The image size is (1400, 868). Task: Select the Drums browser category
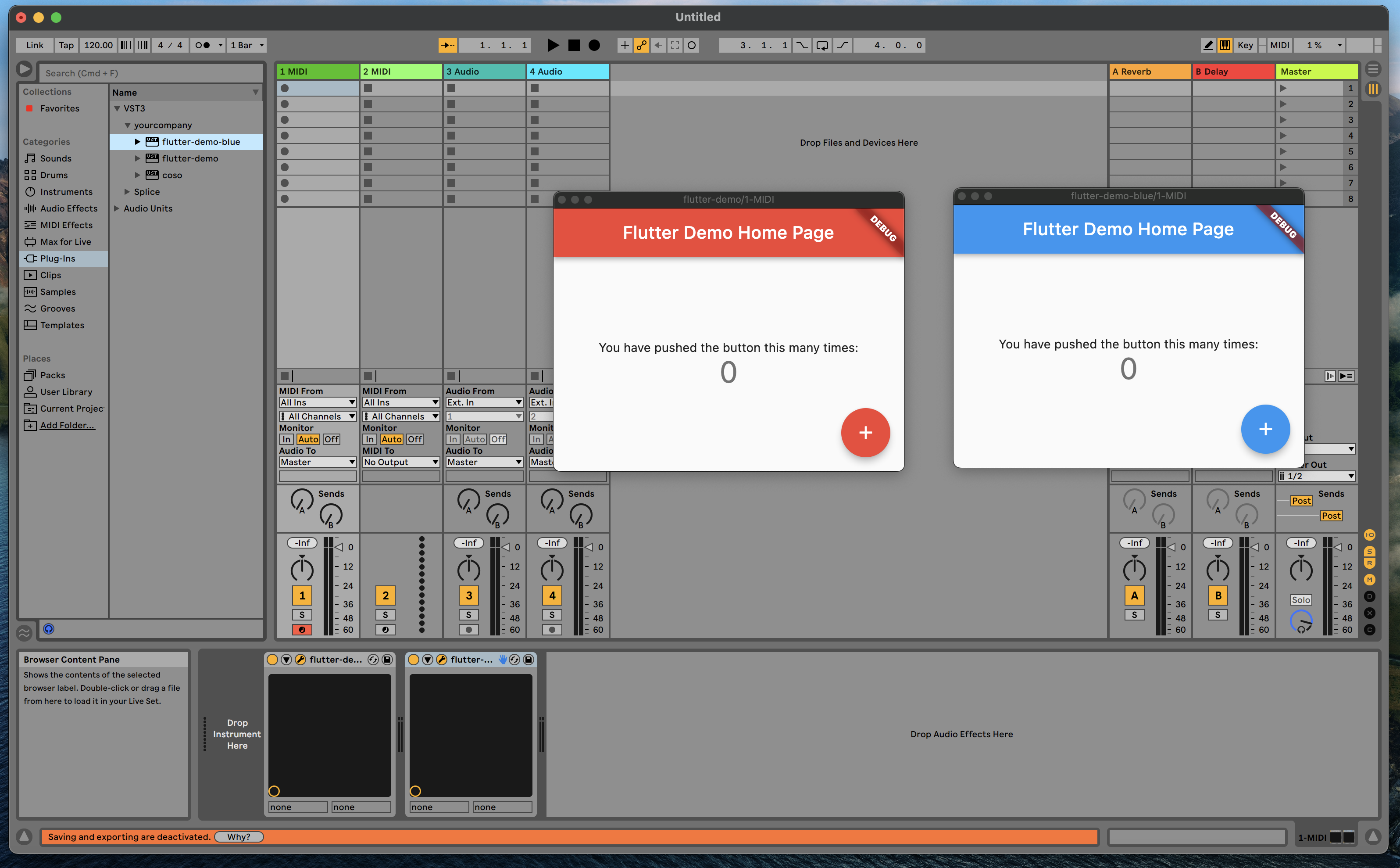pyautogui.click(x=53, y=175)
